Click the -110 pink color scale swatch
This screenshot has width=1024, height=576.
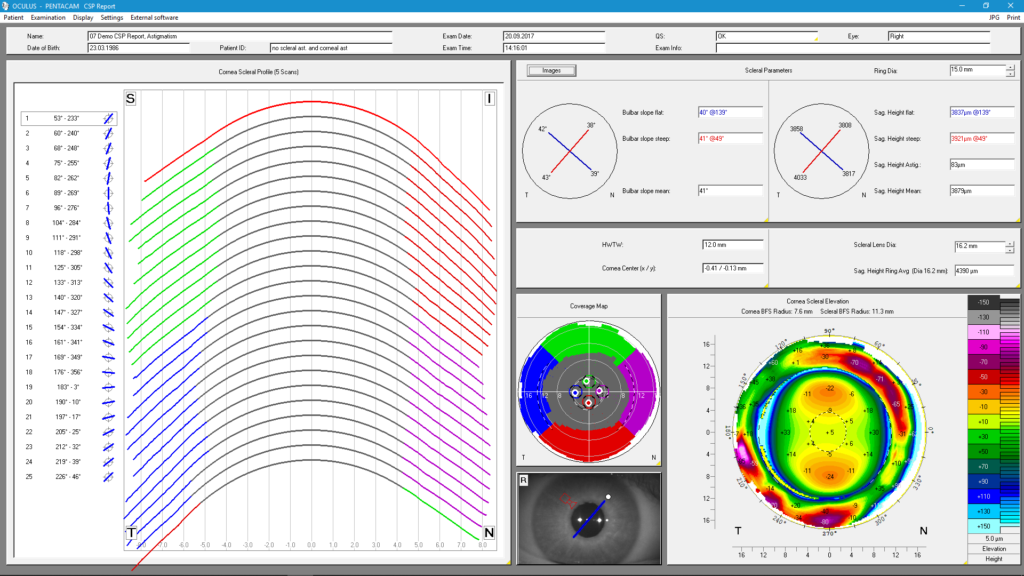click(984, 332)
